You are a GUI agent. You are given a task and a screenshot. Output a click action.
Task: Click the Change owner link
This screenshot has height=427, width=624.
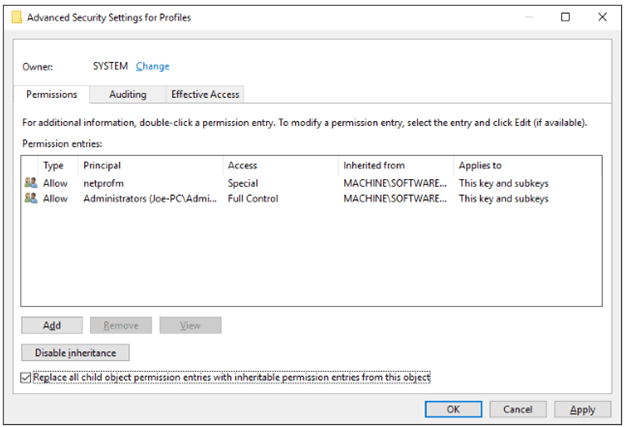point(153,66)
